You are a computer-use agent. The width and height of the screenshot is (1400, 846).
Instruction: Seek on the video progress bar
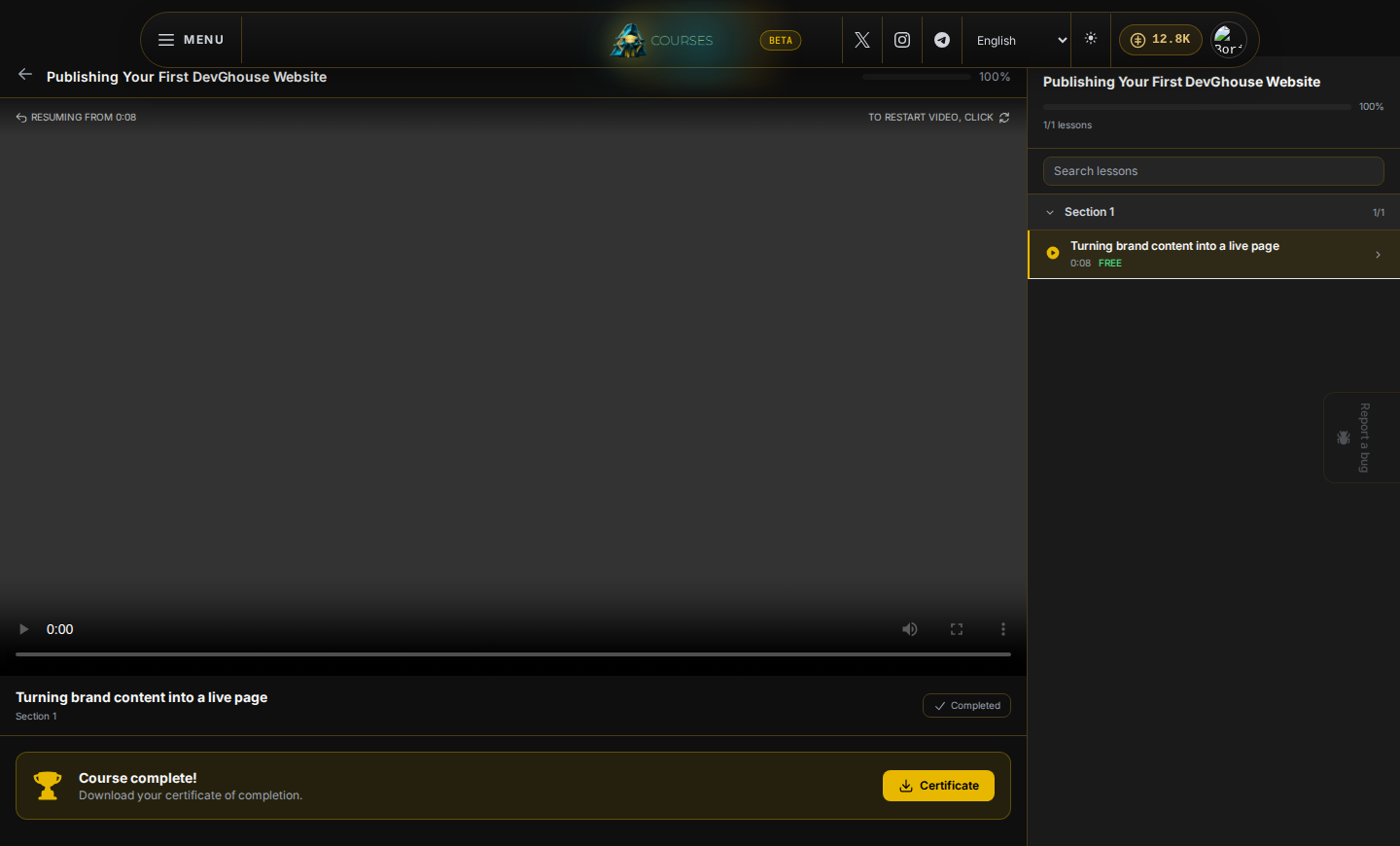(513, 654)
